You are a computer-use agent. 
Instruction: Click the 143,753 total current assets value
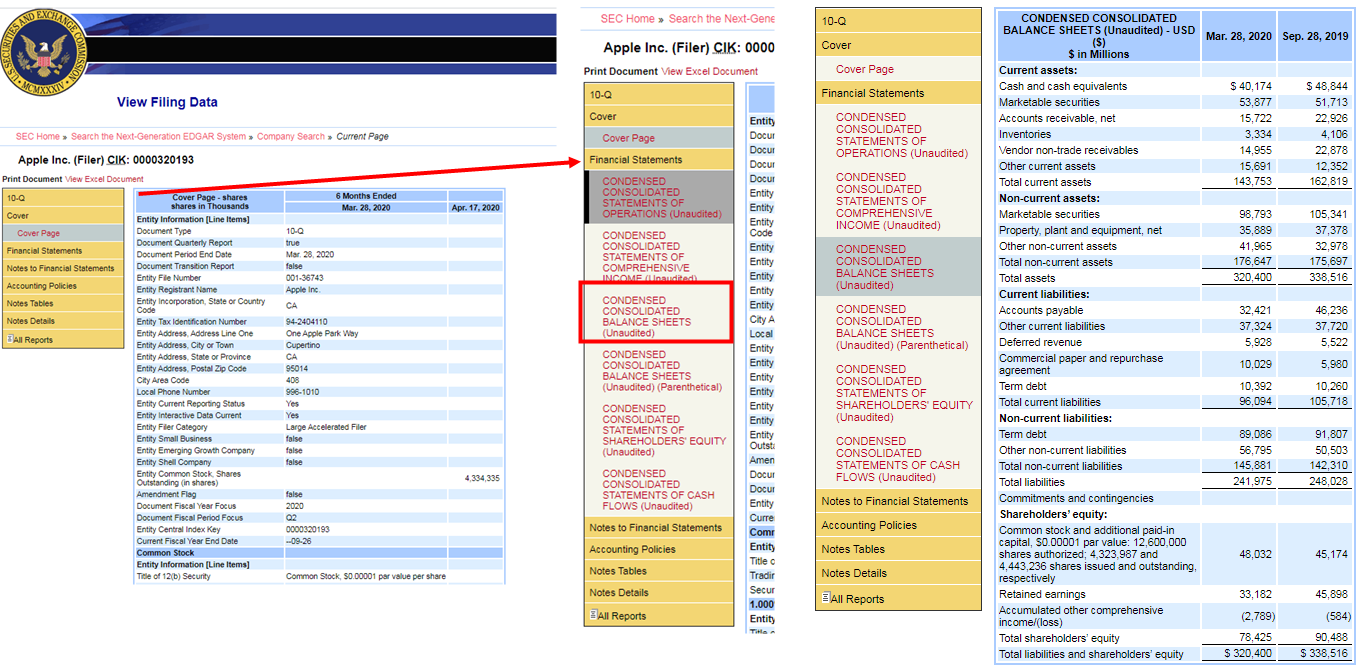(x=1255, y=182)
